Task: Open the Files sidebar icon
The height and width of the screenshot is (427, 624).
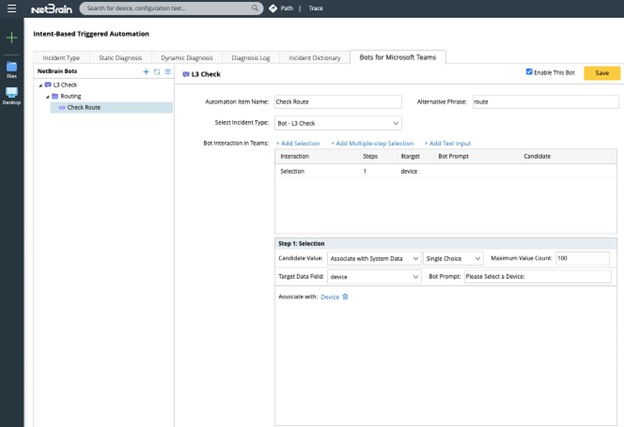Action: [12, 70]
